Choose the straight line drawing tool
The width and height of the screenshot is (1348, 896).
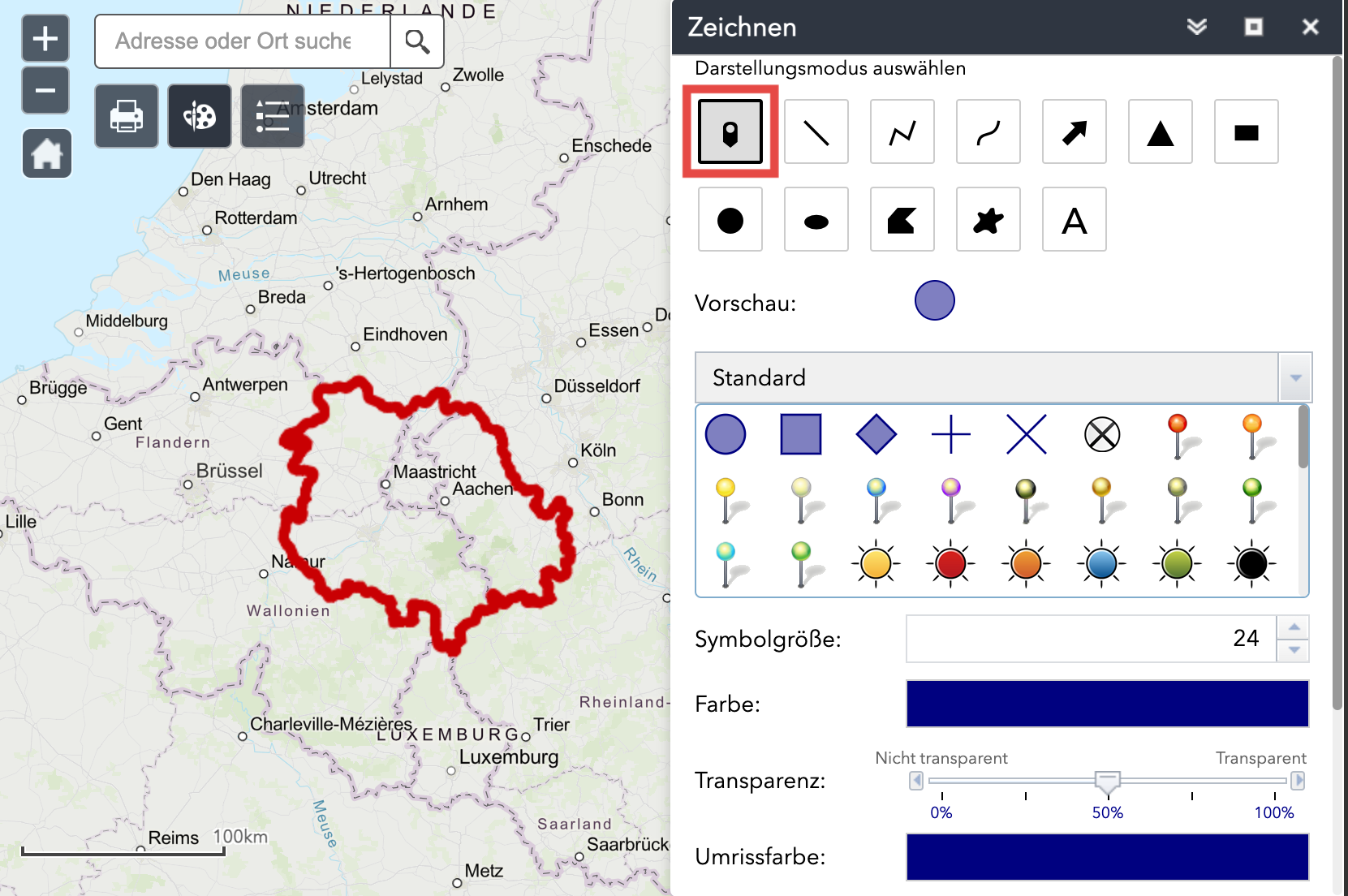pos(816,132)
